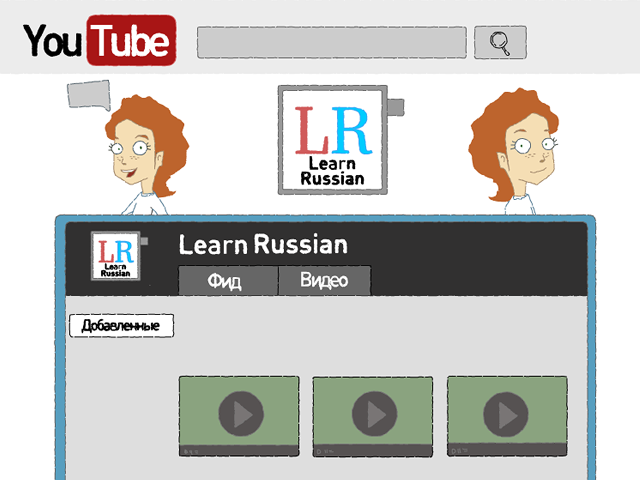Switch to the Видео tab
Viewport: 640px width, 480px height.
(x=324, y=280)
